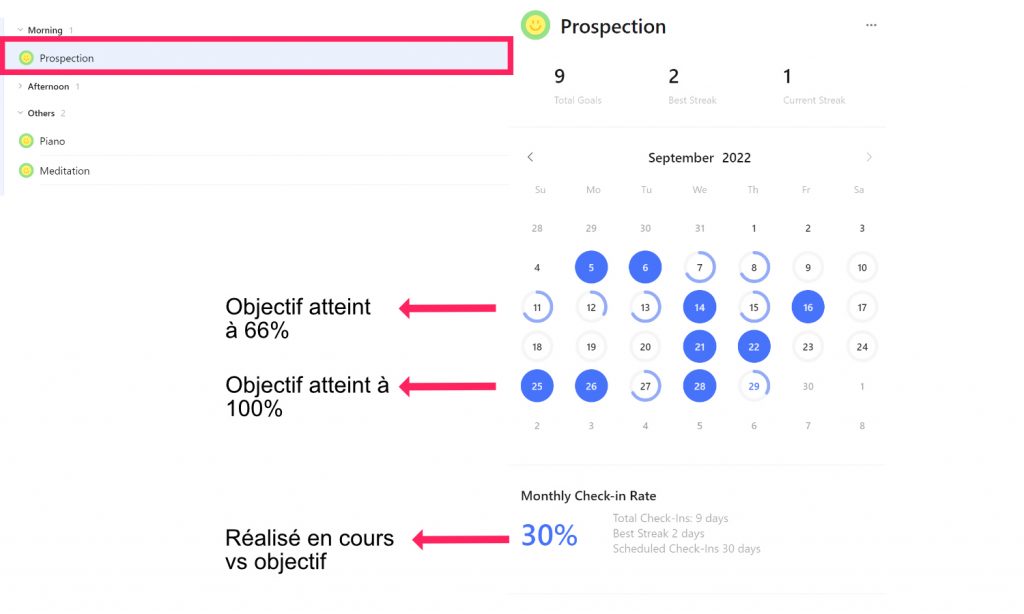Click the Piano habit smiley icon
Screen dimensions: 1024x614
(x=26, y=141)
